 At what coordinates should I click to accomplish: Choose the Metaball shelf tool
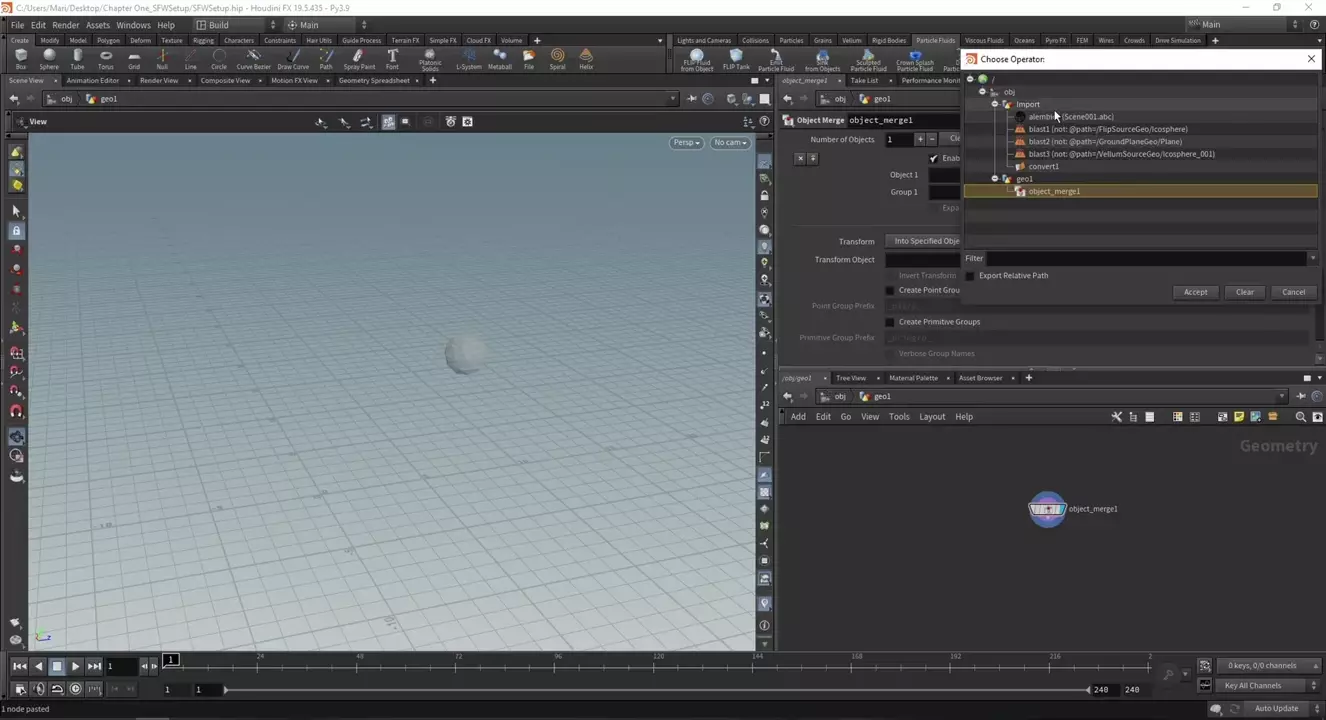[500, 59]
